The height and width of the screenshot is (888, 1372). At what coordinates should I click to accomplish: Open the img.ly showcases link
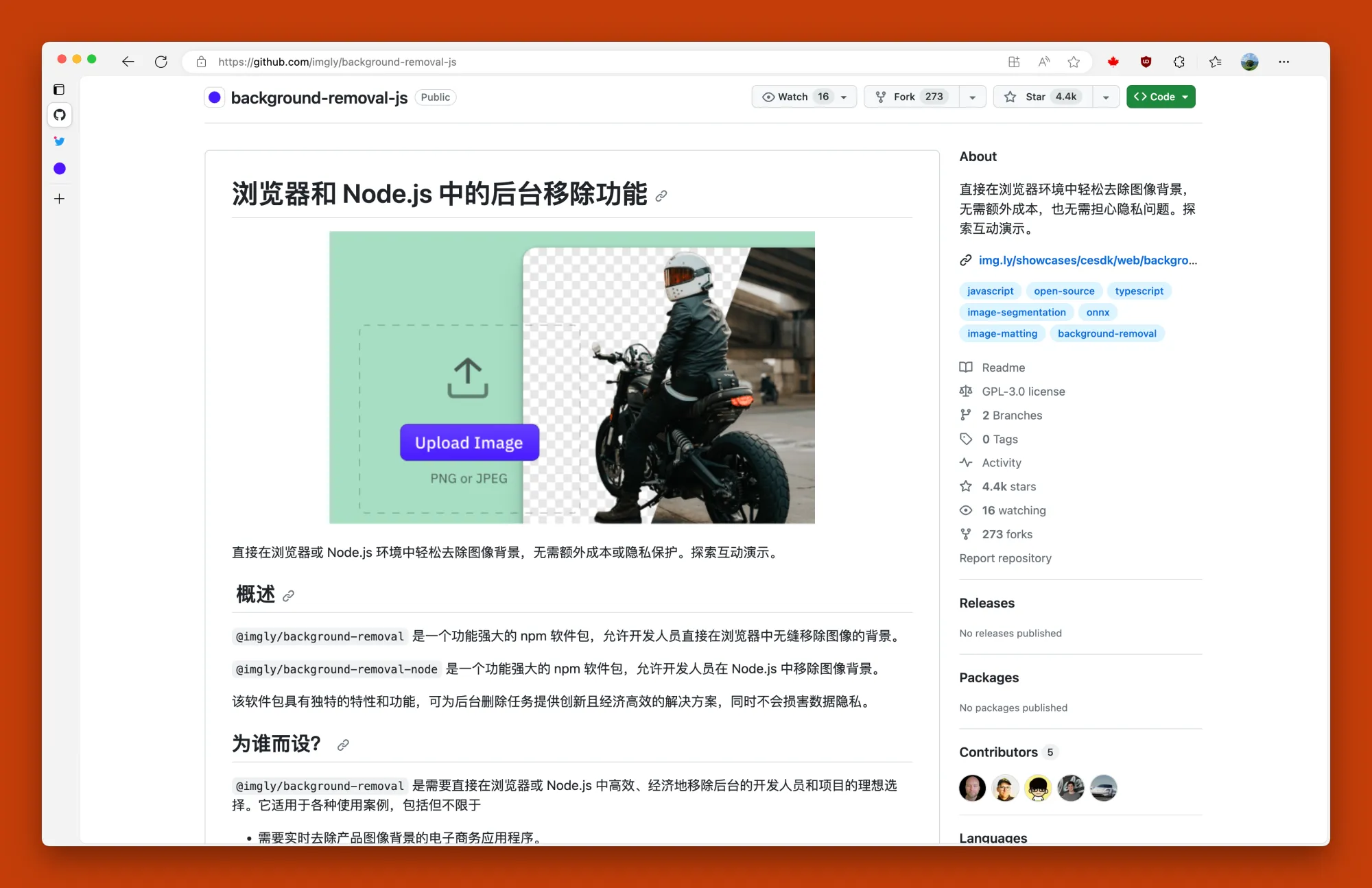click(x=1087, y=260)
